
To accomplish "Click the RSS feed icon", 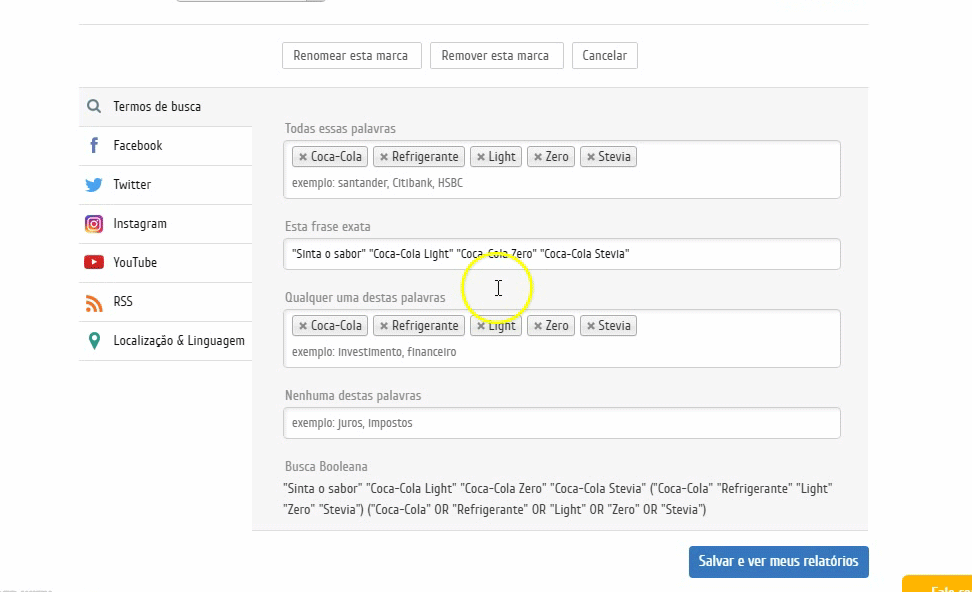I will coord(94,302).
